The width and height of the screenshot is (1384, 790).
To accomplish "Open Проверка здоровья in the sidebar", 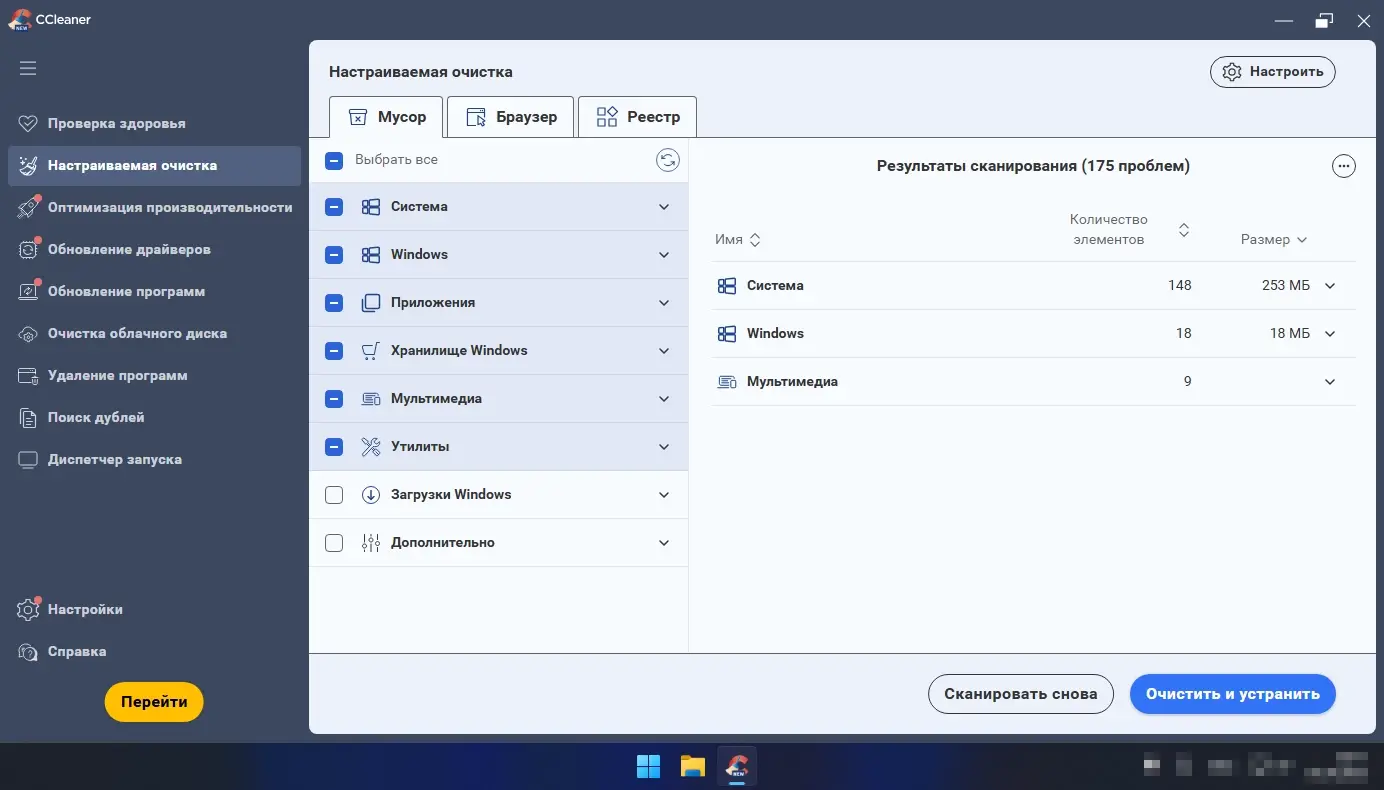I will (154, 124).
